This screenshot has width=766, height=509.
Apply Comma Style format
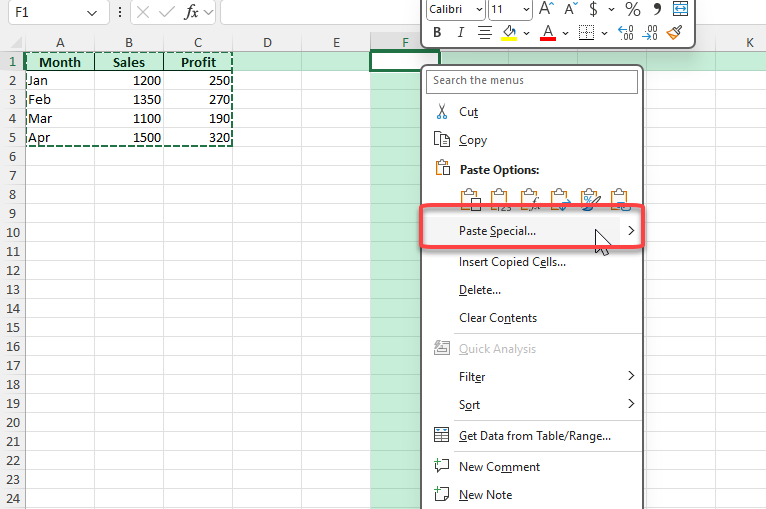tap(657, 9)
